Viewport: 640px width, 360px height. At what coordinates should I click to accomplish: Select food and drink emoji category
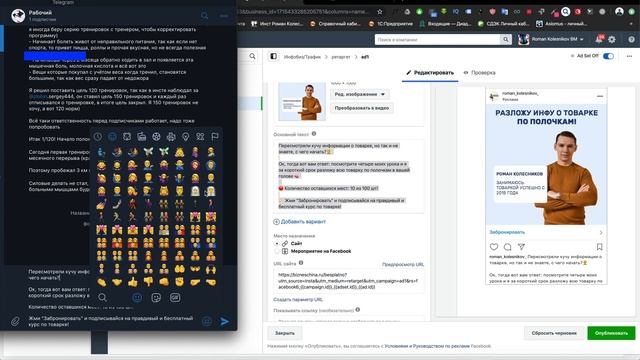142,137
